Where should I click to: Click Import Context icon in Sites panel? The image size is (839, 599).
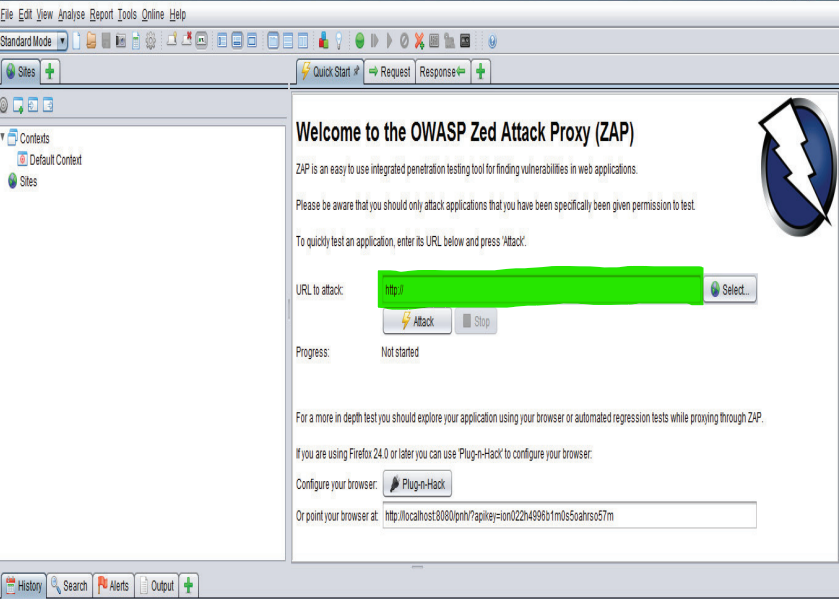pyautogui.click(x=33, y=105)
